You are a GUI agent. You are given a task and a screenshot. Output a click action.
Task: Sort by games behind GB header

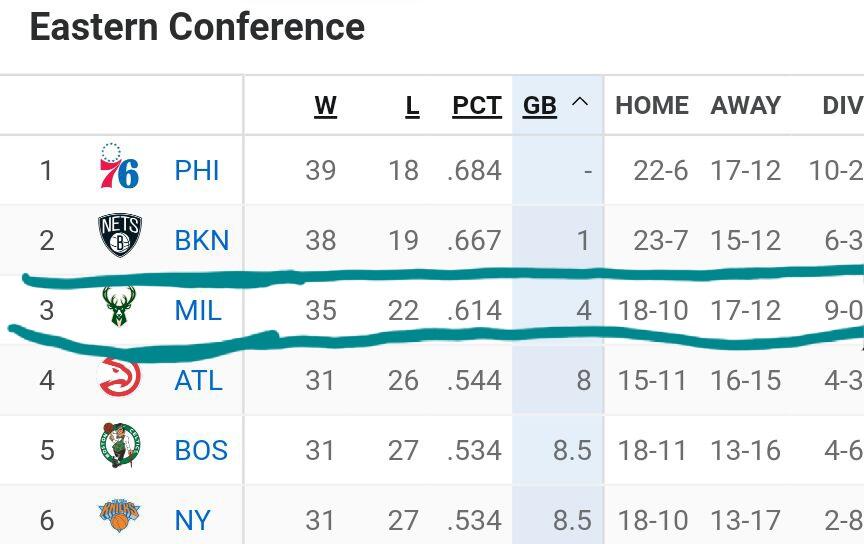(539, 105)
